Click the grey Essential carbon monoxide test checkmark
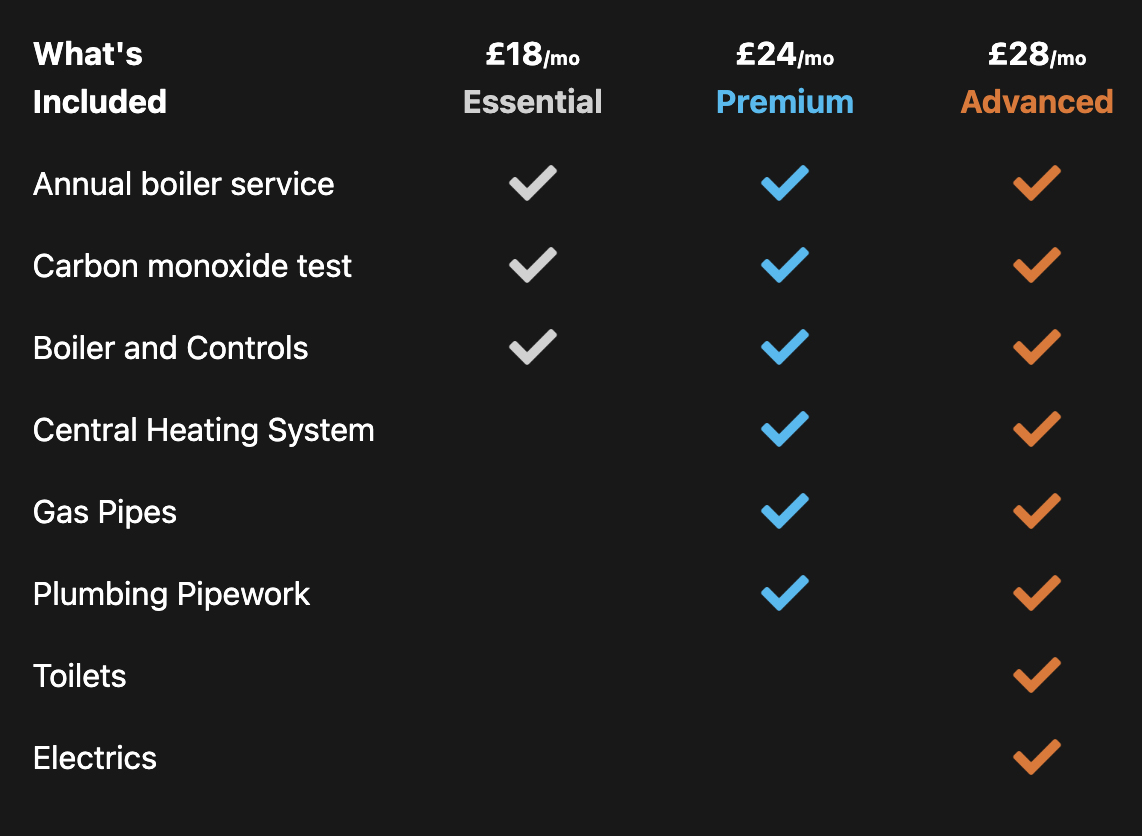The height and width of the screenshot is (836, 1142). coord(533,266)
